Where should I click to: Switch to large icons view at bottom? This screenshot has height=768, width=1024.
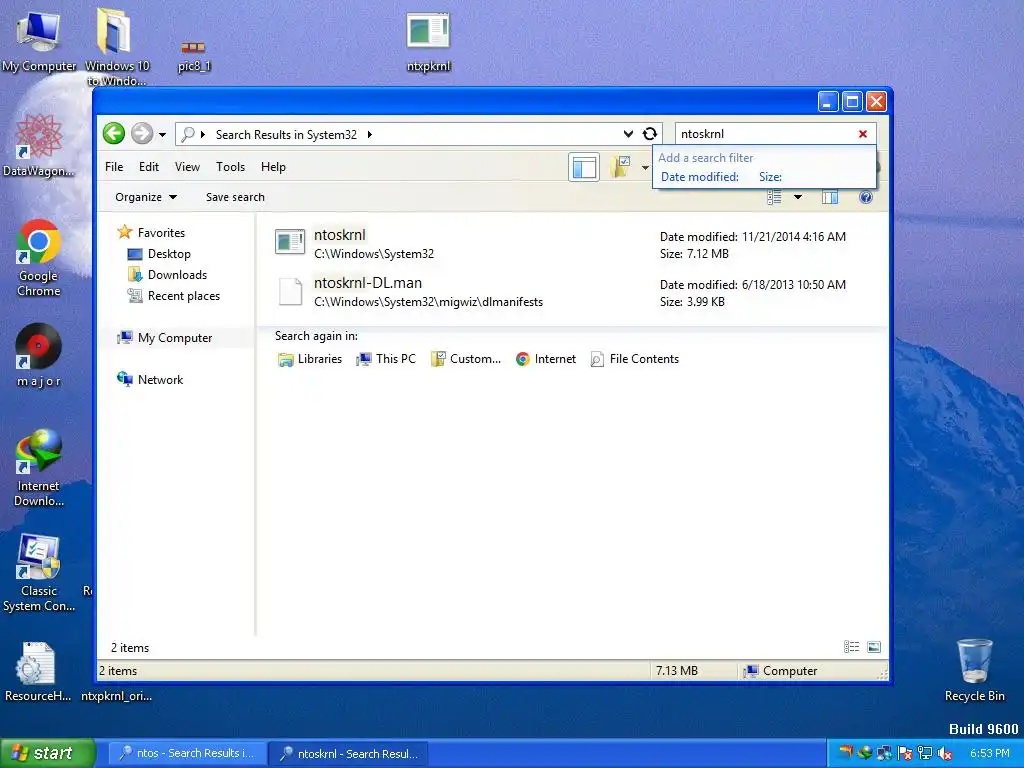coord(874,647)
